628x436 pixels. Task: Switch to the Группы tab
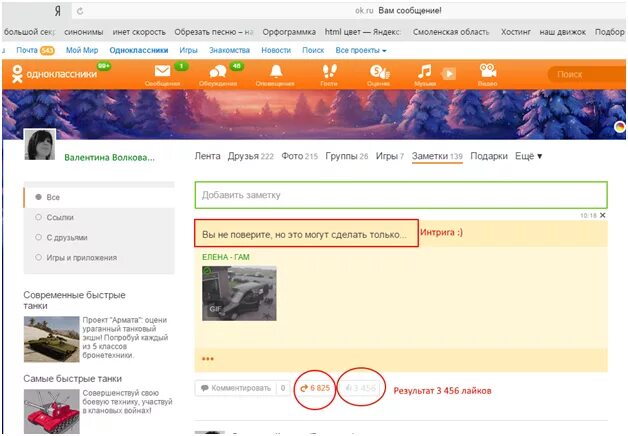pos(347,156)
